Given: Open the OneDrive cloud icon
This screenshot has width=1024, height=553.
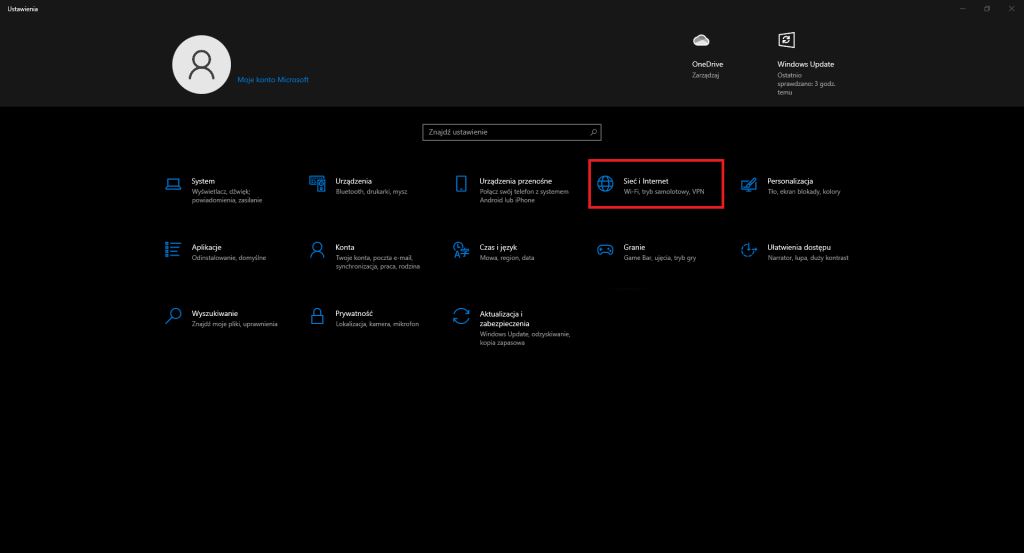Looking at the screenshot, I should tap(701, 40).
